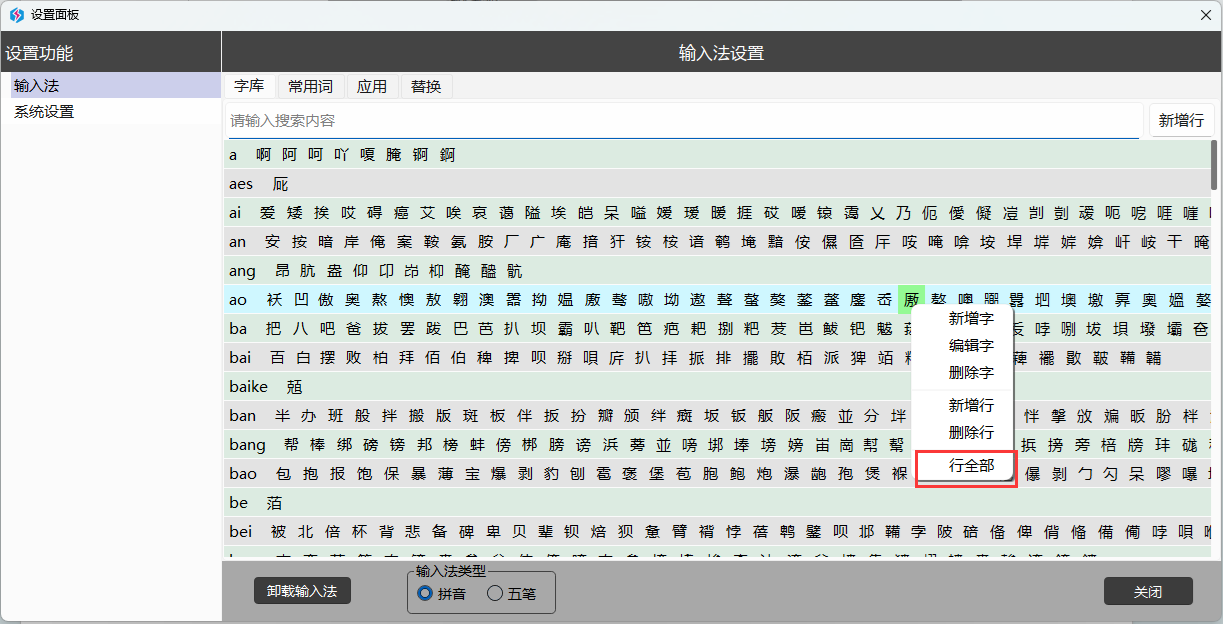Switch to the 替换 tab
This screenshot has width=1223, height=624.
pyautogui.click(x=426, y=87)
